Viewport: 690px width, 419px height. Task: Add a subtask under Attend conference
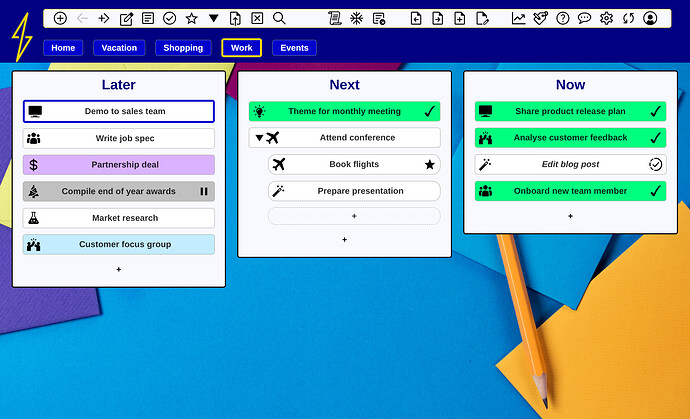pyautogui.click(x=354, y=216)
